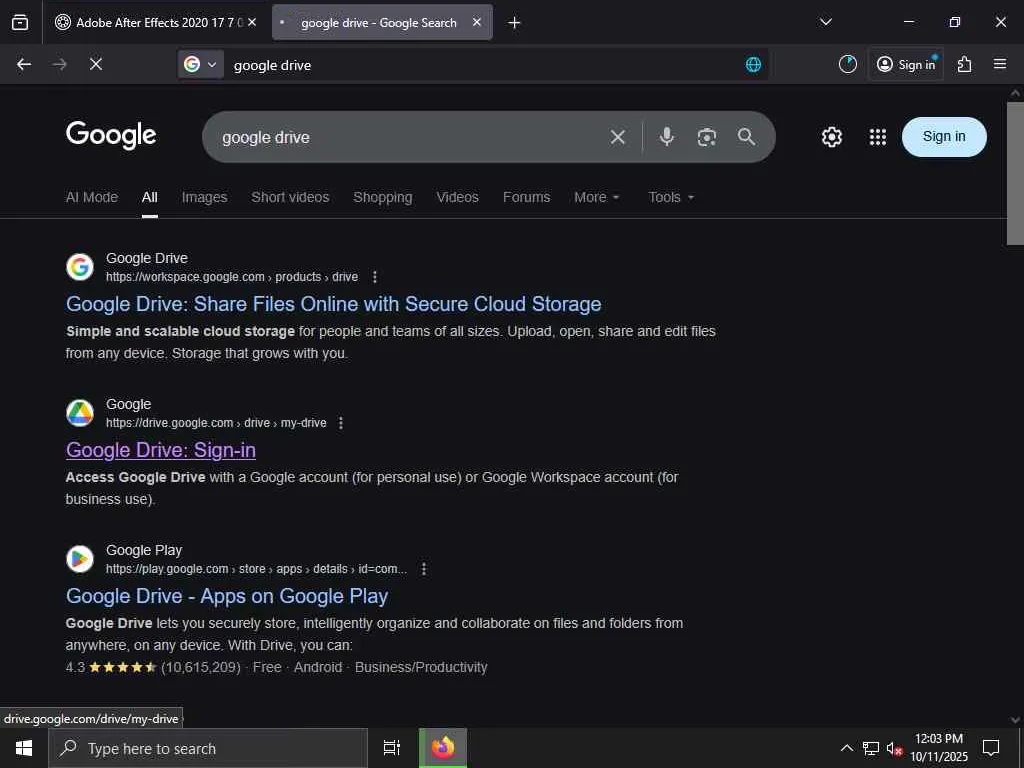Clear the search query with X

point(617,137)
